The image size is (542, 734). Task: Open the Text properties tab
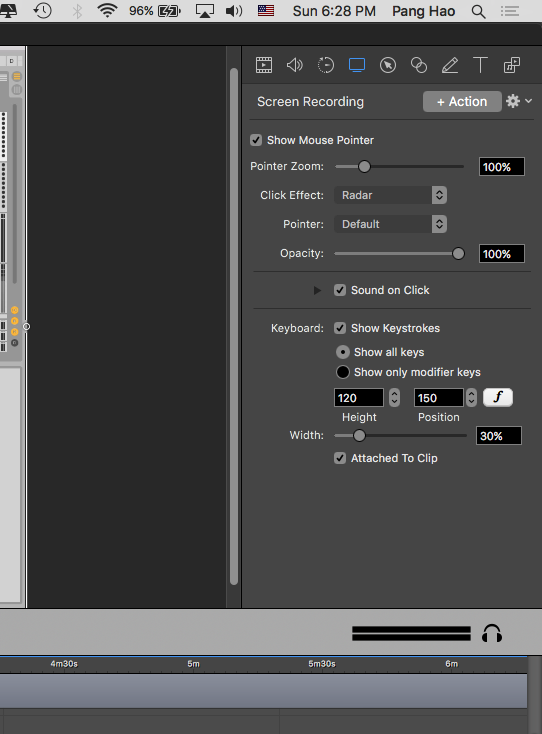480,65
